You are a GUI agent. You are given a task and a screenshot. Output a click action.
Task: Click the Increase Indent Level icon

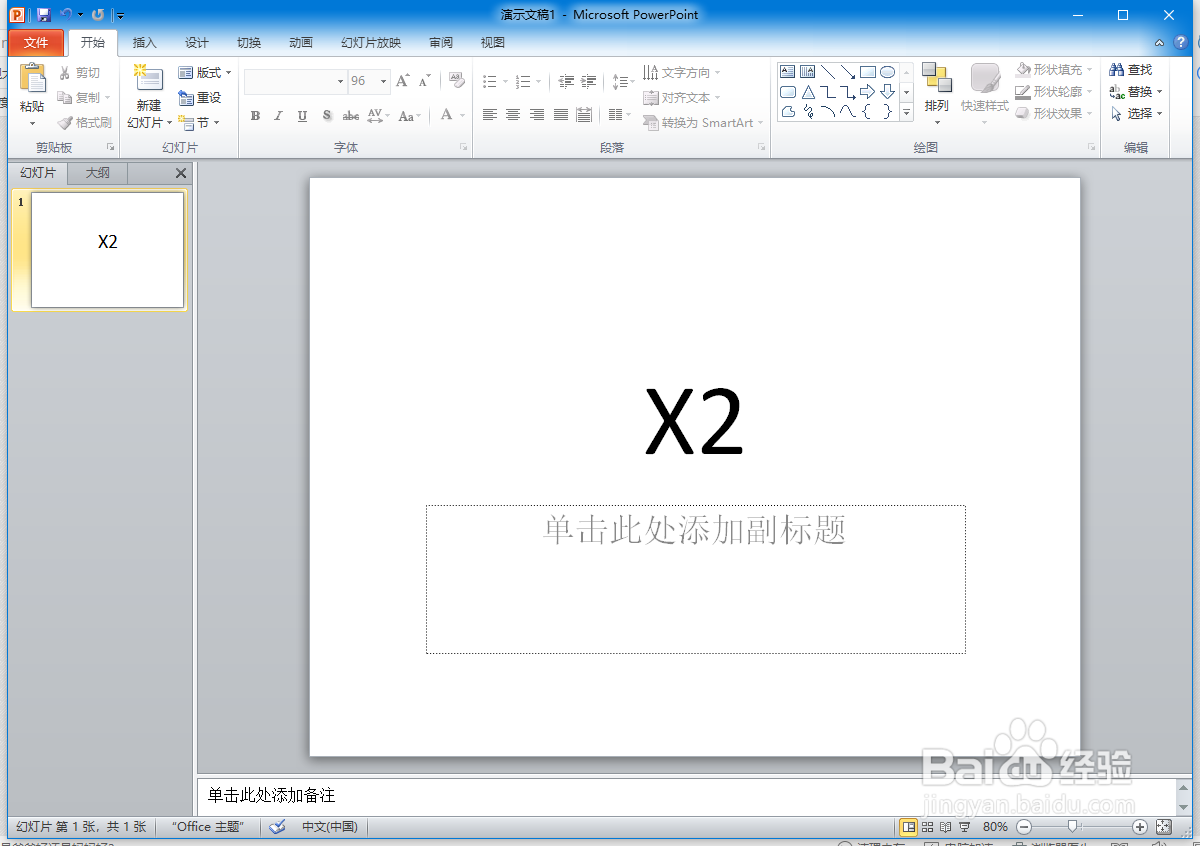pos(589,81)
